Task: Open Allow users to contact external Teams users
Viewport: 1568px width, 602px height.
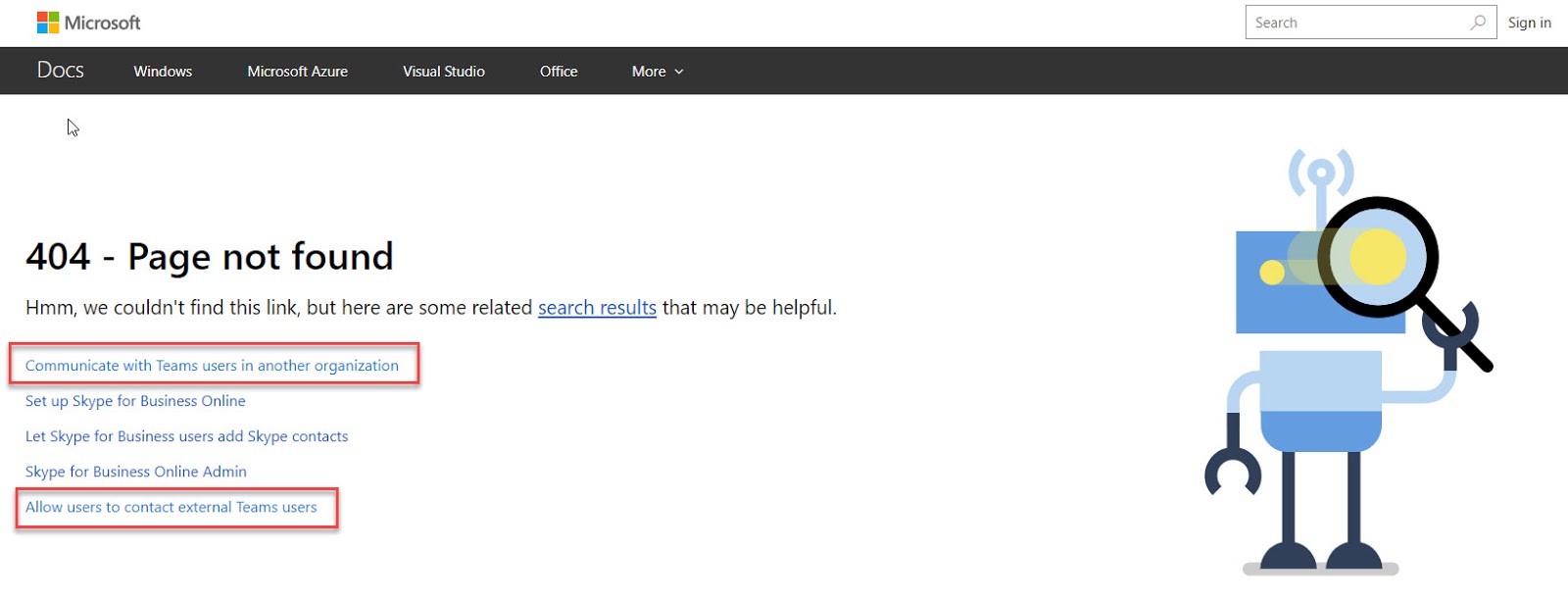Action: [x=171, y=507]
